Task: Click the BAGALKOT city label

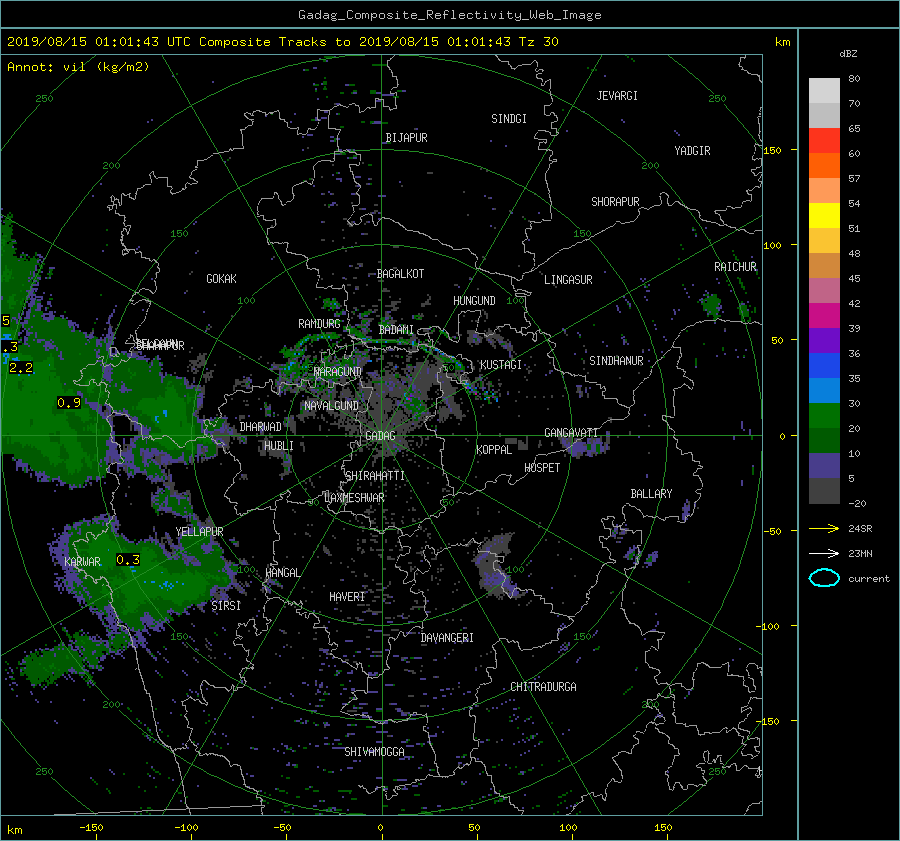Action: pyautogui.click(x=400, y=274)
